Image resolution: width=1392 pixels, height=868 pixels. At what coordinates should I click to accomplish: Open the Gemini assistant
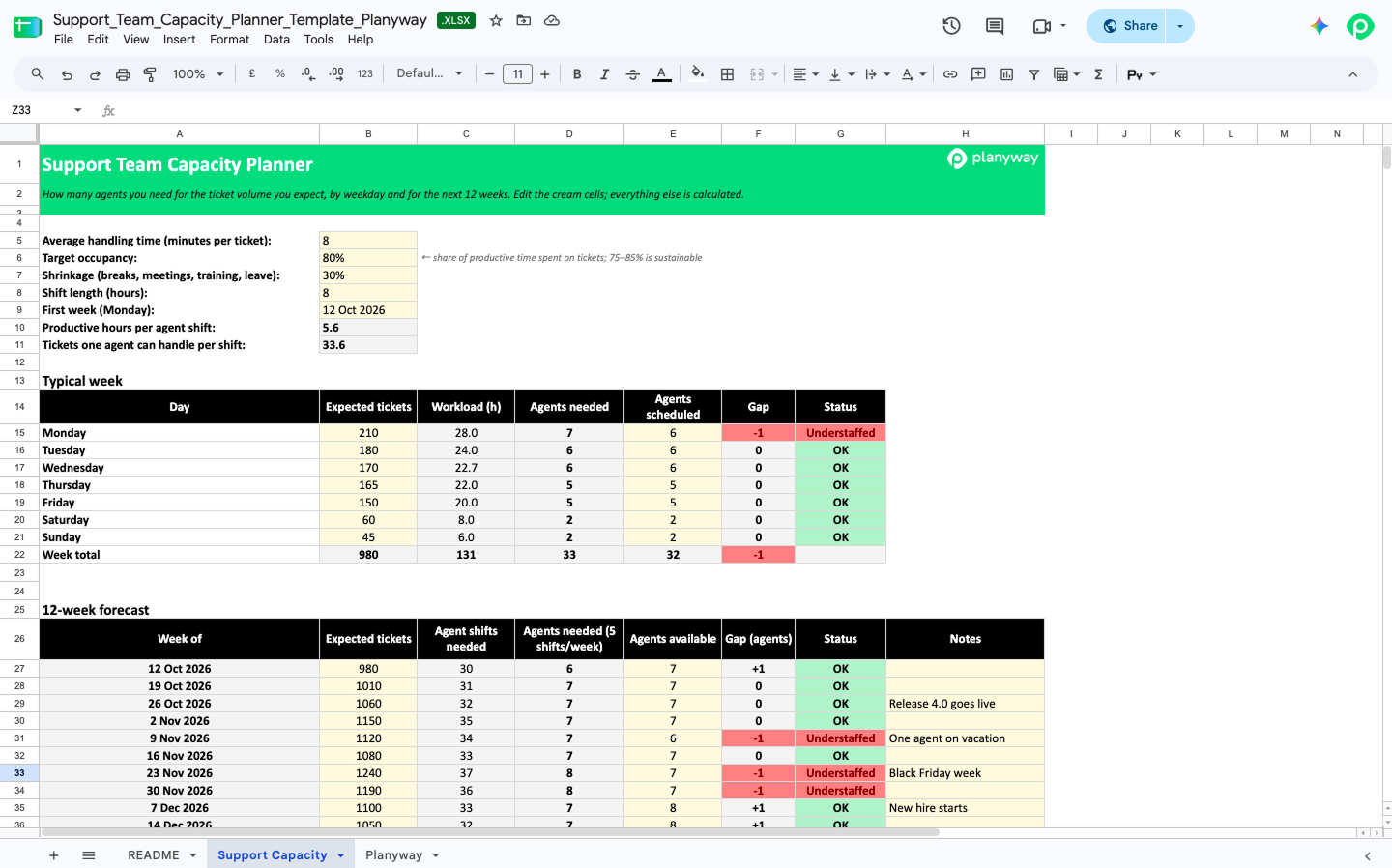[1319, 26]
